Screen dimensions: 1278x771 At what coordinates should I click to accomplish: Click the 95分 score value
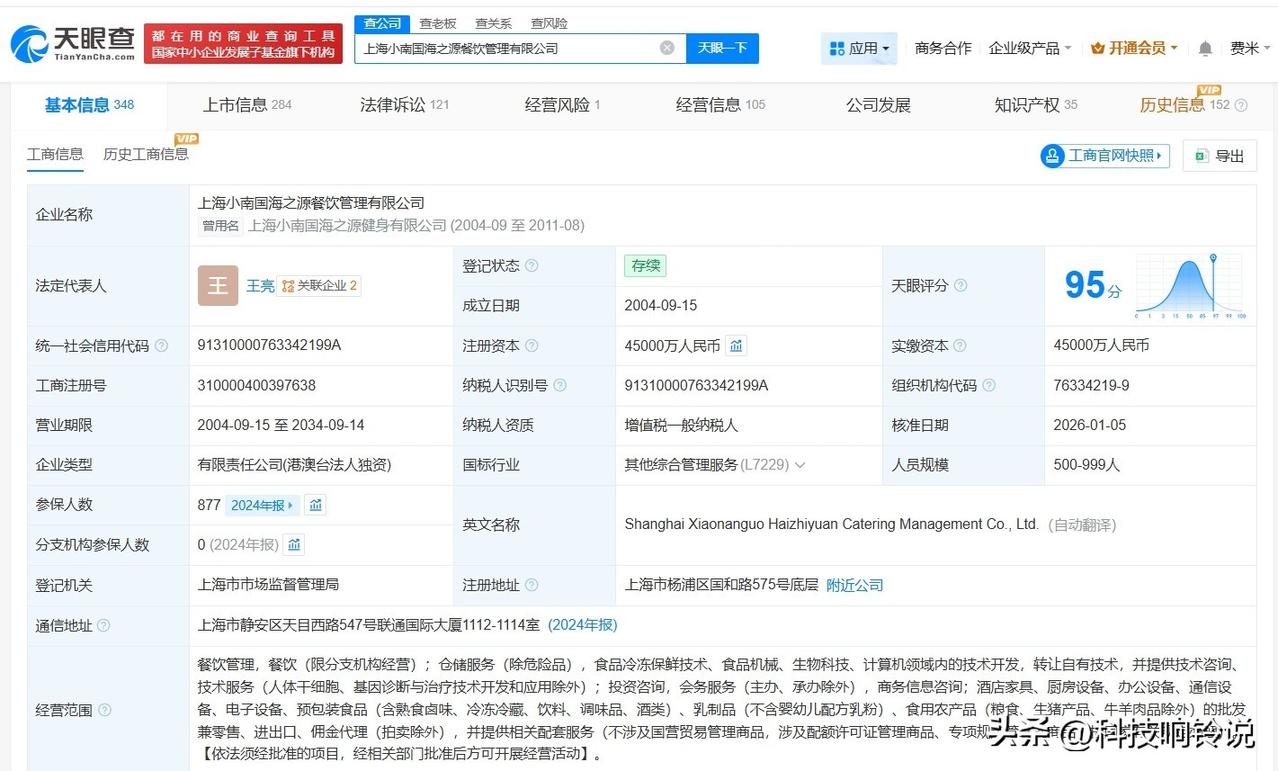pos(1092,286)
